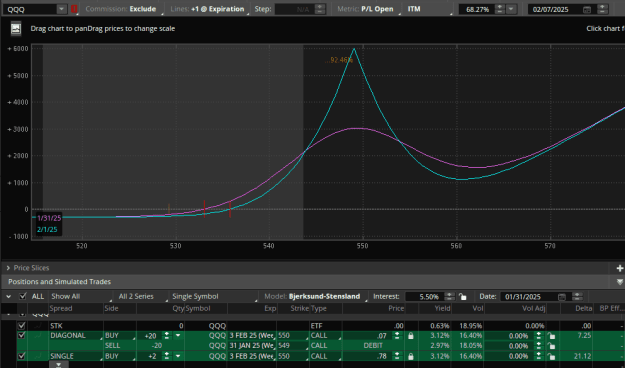Open the Show All filter dropdown

pos(81,296)
